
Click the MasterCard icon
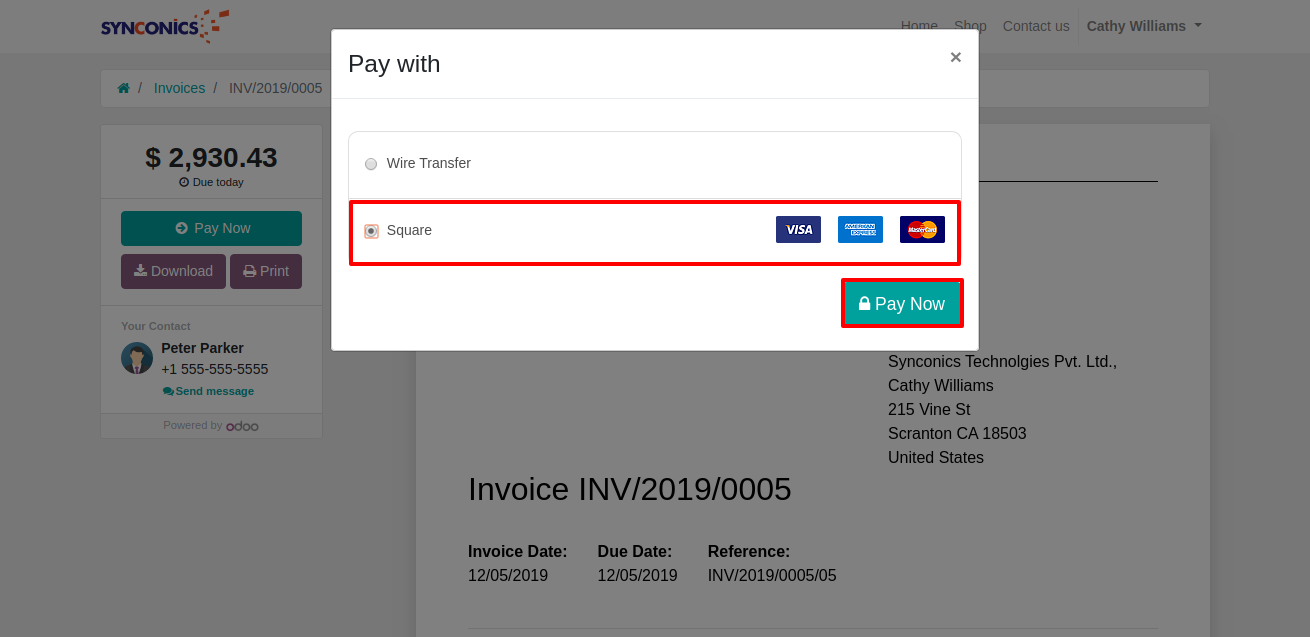922,230
